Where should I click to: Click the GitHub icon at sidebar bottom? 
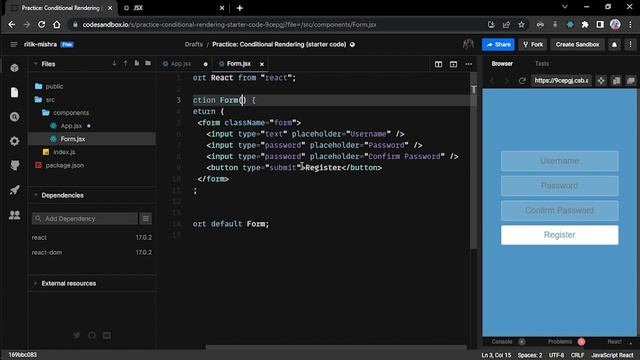coord(92,336)
